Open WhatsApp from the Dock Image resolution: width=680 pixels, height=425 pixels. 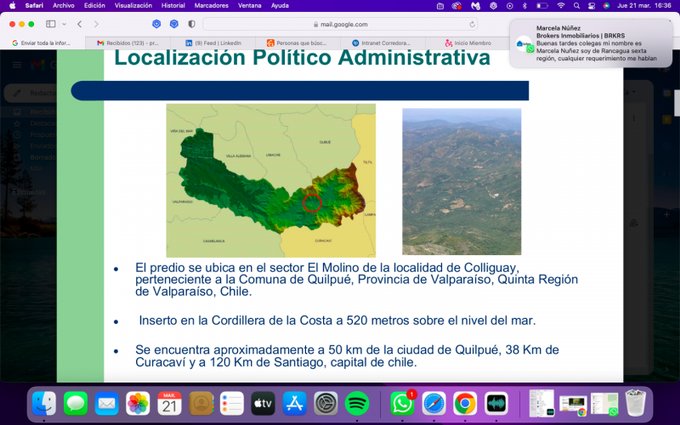pyautogui.click(x=402, y=403)
